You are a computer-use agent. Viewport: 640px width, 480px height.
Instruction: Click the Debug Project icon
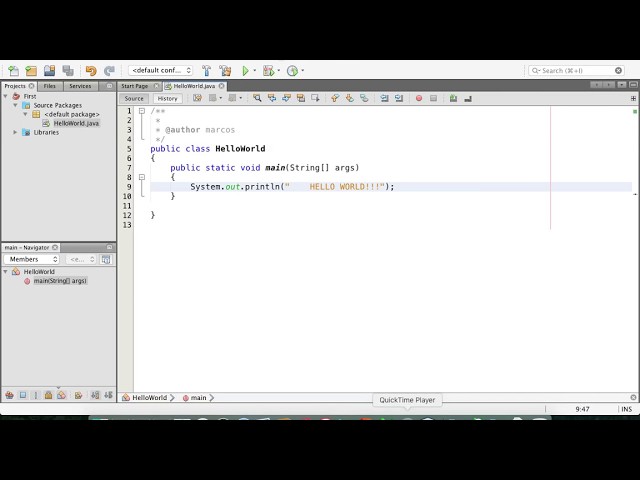point(268,71)
